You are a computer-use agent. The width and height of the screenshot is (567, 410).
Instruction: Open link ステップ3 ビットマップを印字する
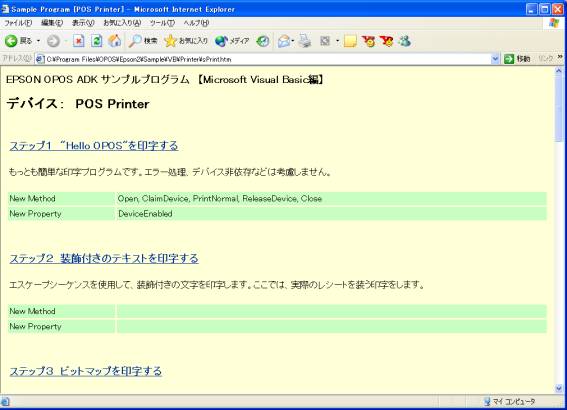coord(86,371)
